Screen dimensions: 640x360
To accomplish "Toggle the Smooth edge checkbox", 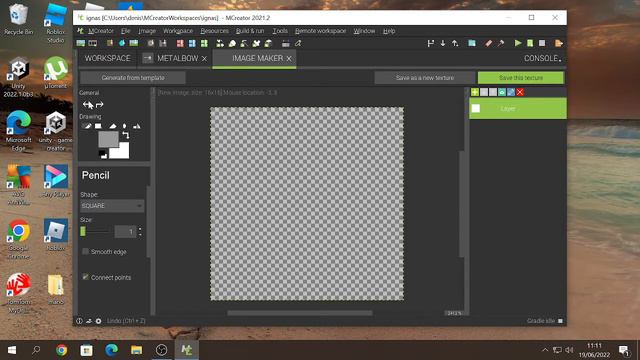I will [x=85, y=251].
